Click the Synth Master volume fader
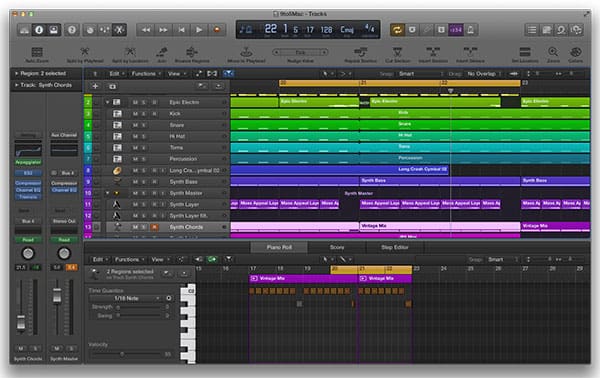The image size is (600, 378). (57, 296)
